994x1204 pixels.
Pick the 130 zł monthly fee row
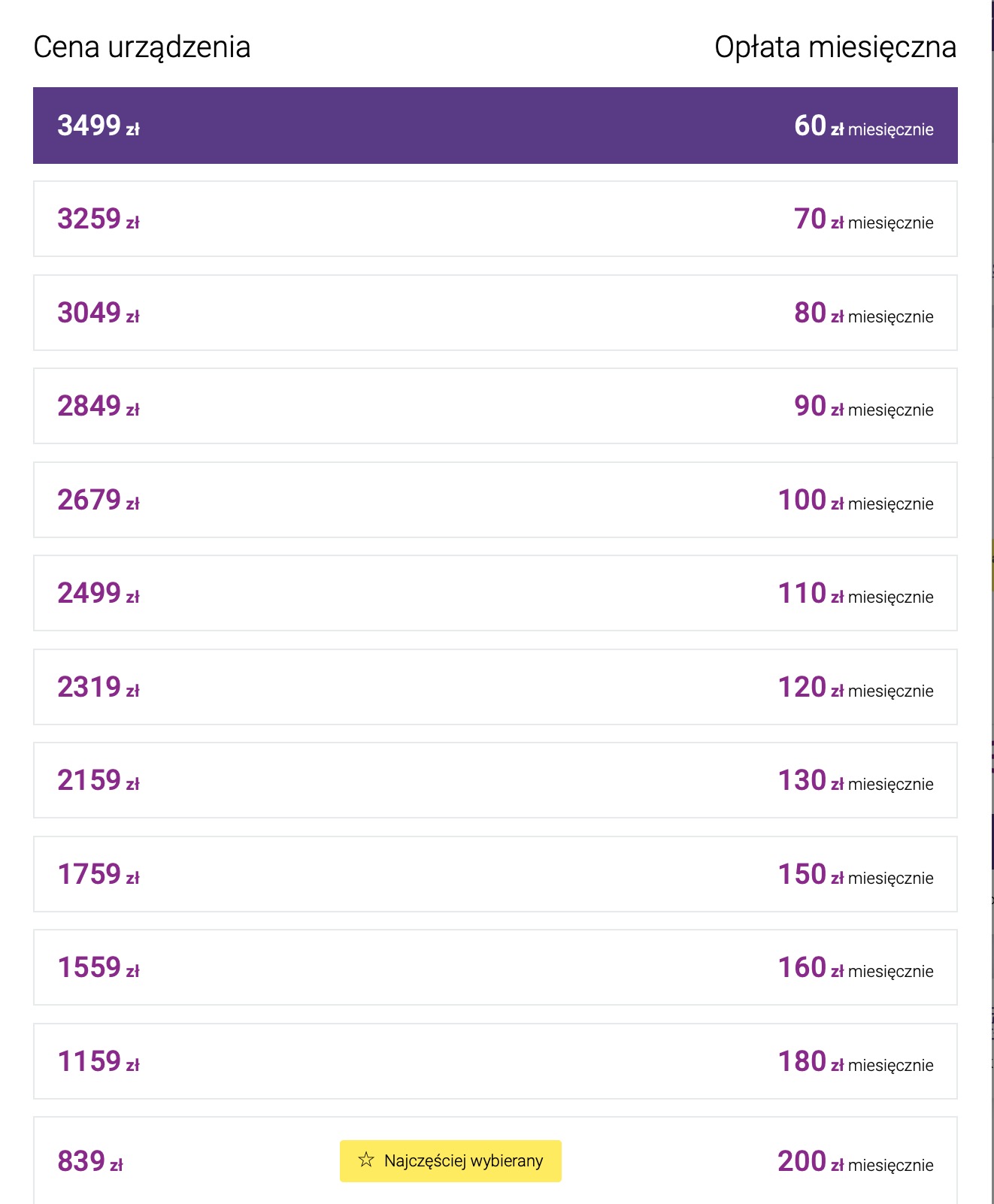pos(495,780)
